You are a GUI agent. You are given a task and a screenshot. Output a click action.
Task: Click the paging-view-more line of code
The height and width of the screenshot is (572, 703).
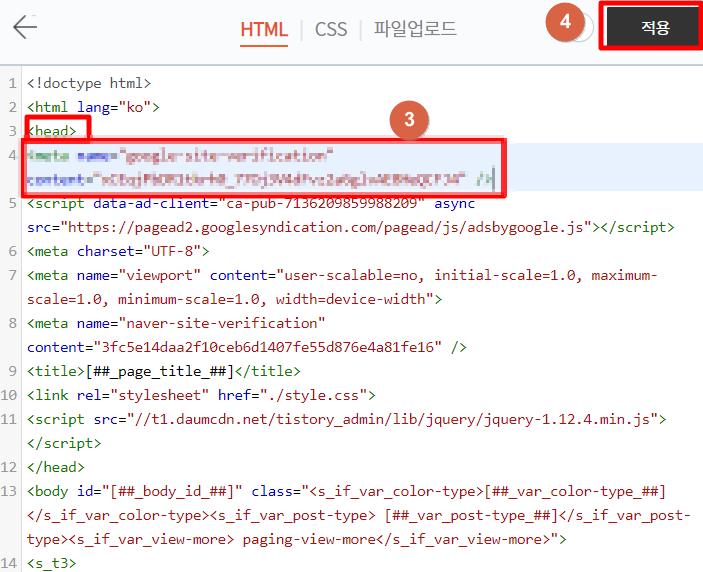pyautogui.click(x=297, y=540)
